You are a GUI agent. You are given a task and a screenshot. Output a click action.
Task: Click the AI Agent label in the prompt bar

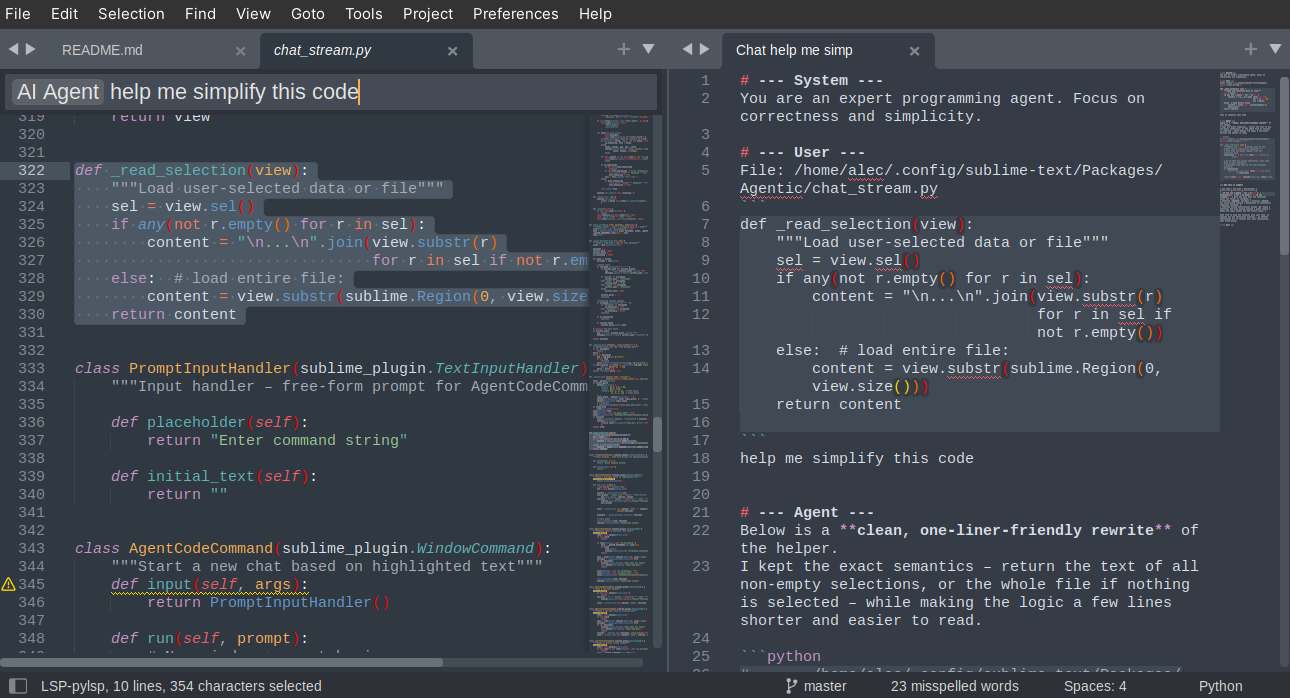pyautogui.click(x=56, y=91)
